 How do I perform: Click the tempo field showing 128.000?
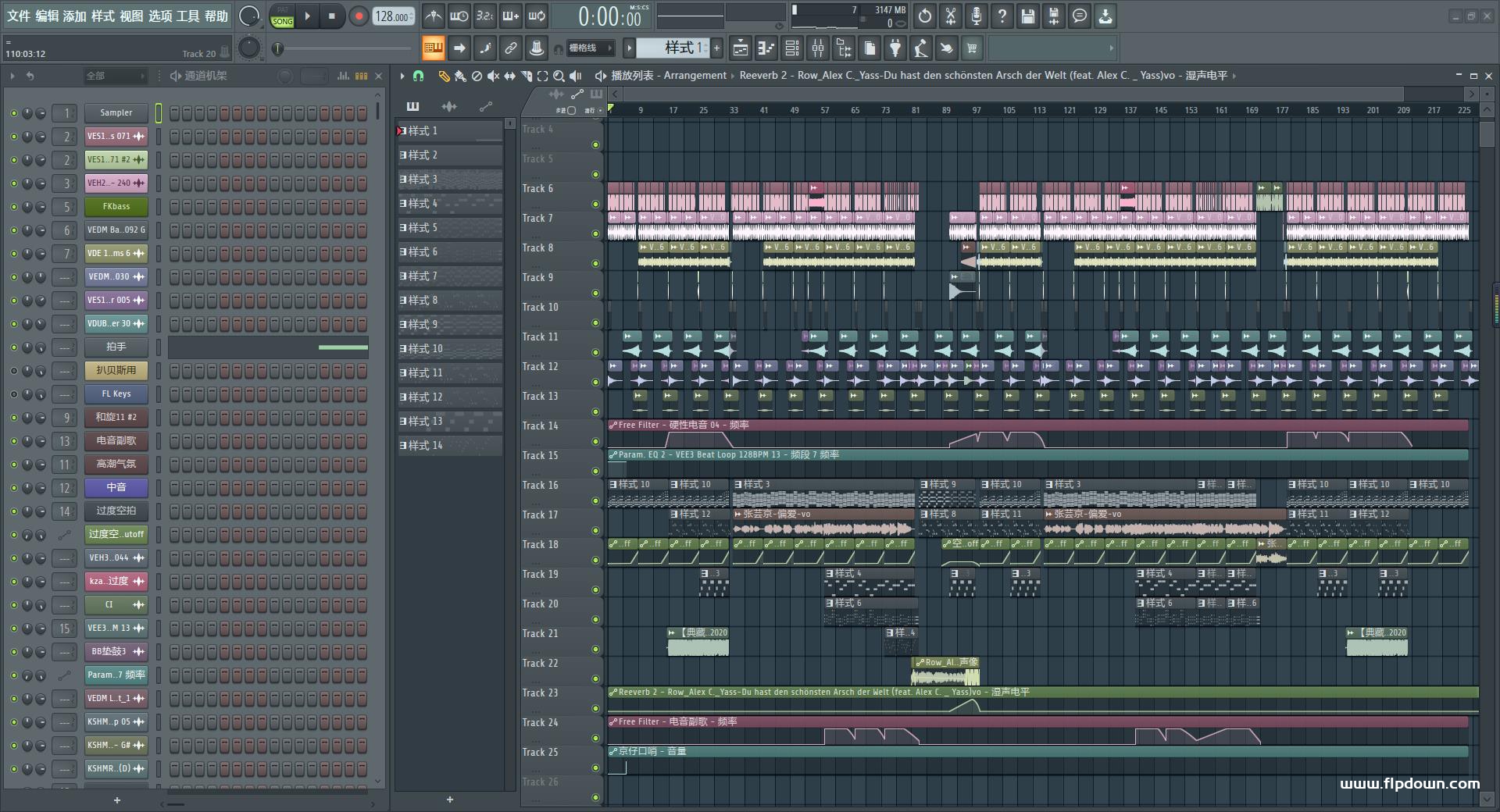tap(394, 16)
